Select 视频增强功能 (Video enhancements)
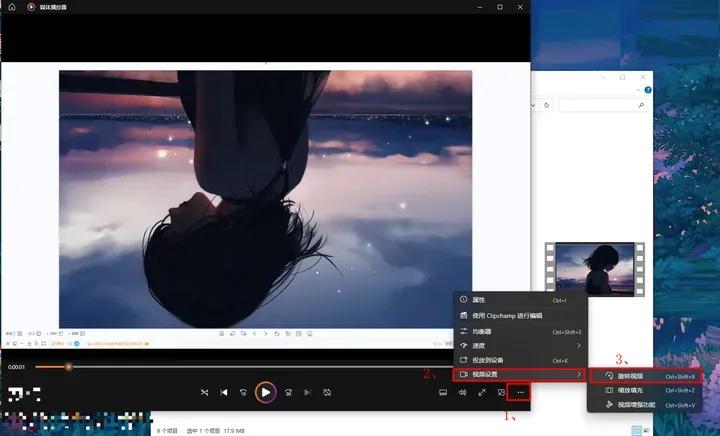This screenshot has width=720, height=436. click(x=646, y=405)
